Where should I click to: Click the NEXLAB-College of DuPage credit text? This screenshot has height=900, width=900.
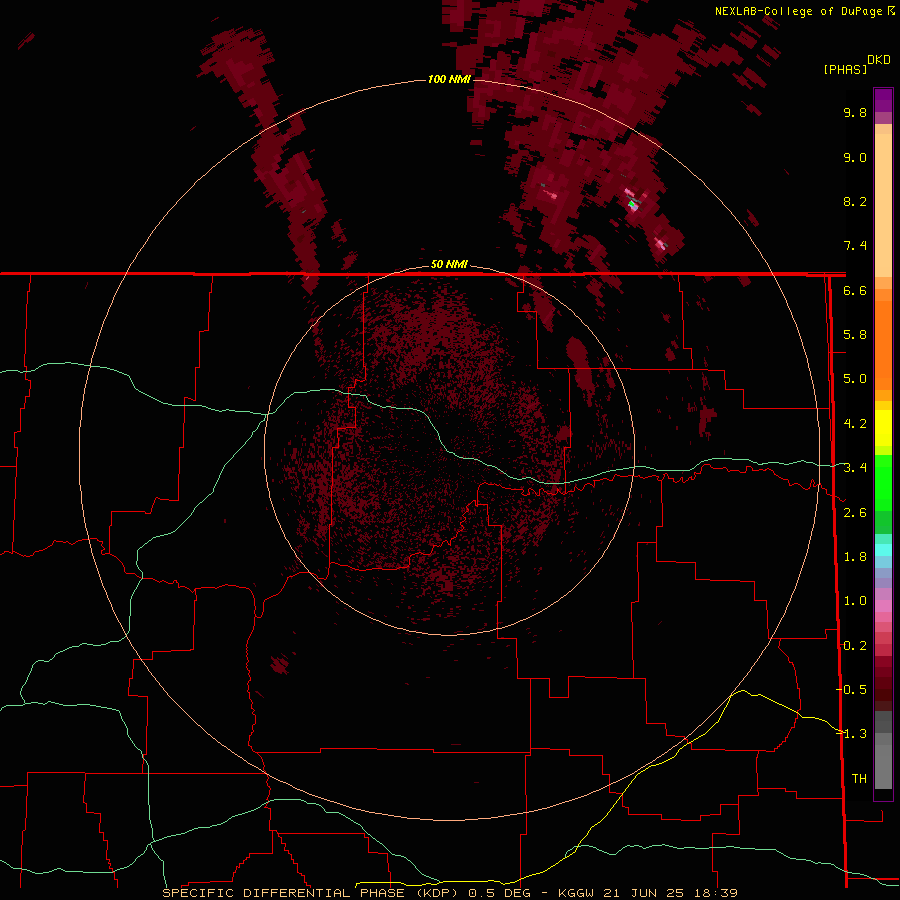coord(798,11)
